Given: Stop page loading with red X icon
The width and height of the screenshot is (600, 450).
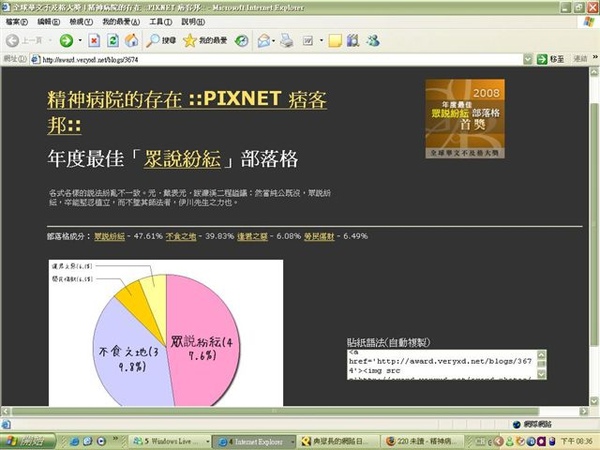Looking at the screenshot, I should (x=94, y=41).
